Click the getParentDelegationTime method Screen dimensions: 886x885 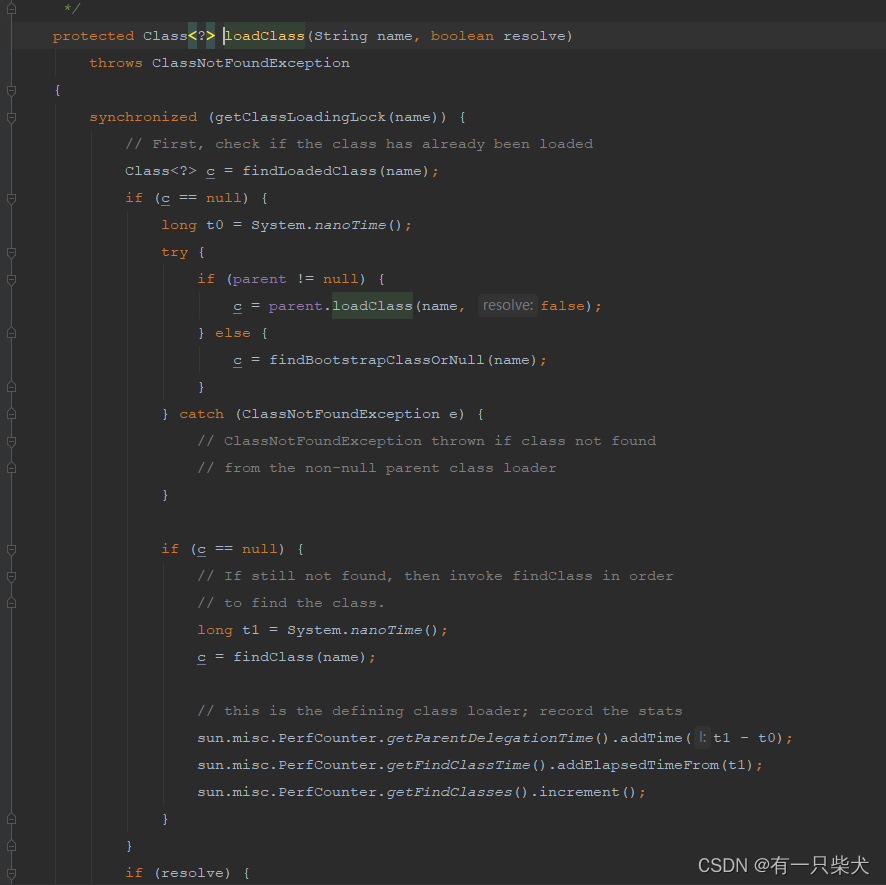(x=490, y=738)
